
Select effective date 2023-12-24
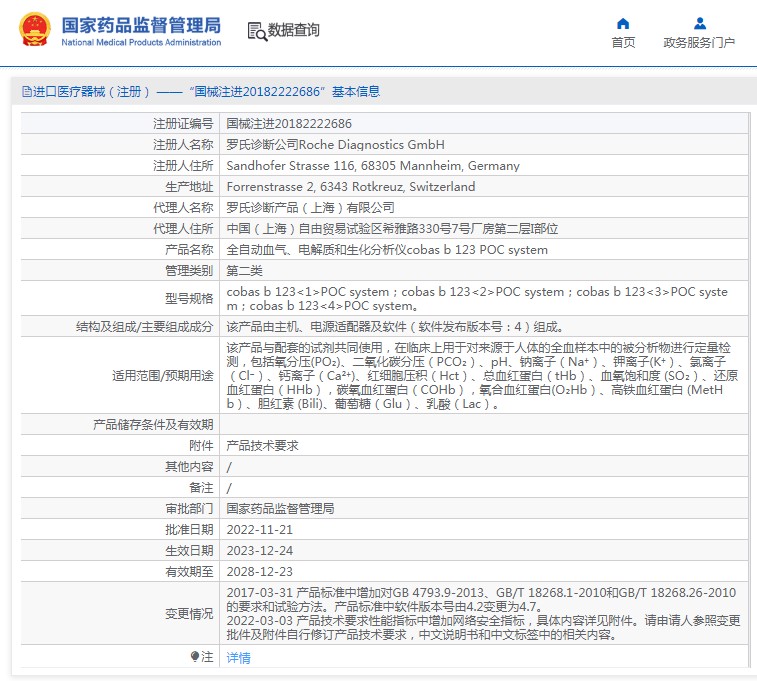coord(260,551)
